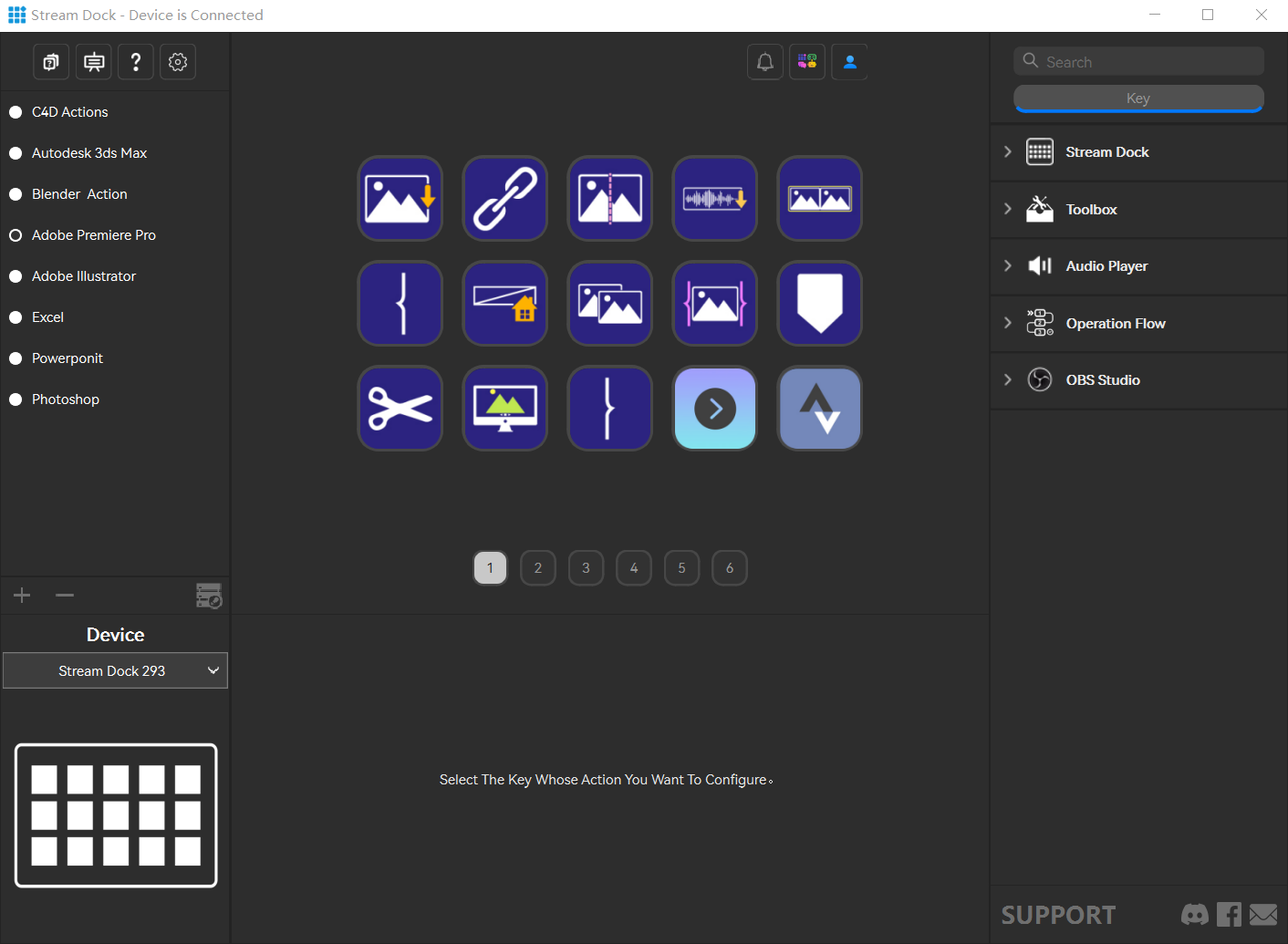The height and width of the screenshot is (944, 1288).
Task: Click into the Search field
Action: [1138, 62]
